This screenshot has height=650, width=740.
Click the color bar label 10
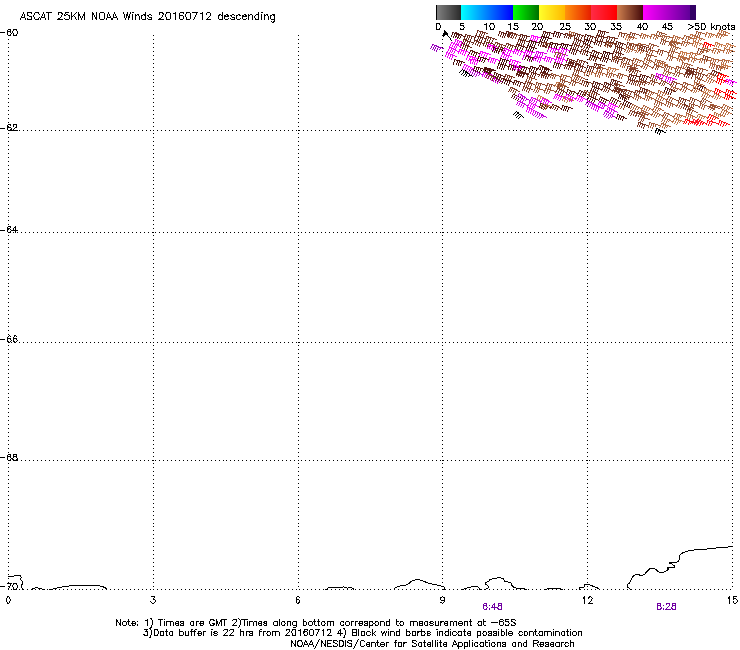click(x=489, y=26)
